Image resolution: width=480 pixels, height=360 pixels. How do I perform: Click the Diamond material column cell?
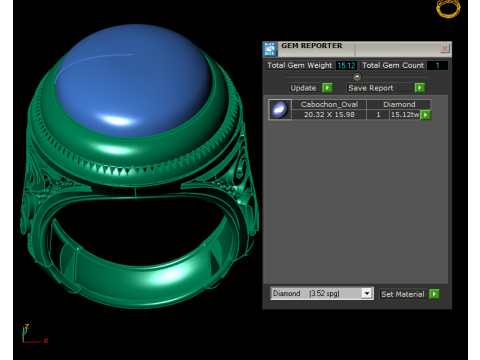click(x=399, y=104)
